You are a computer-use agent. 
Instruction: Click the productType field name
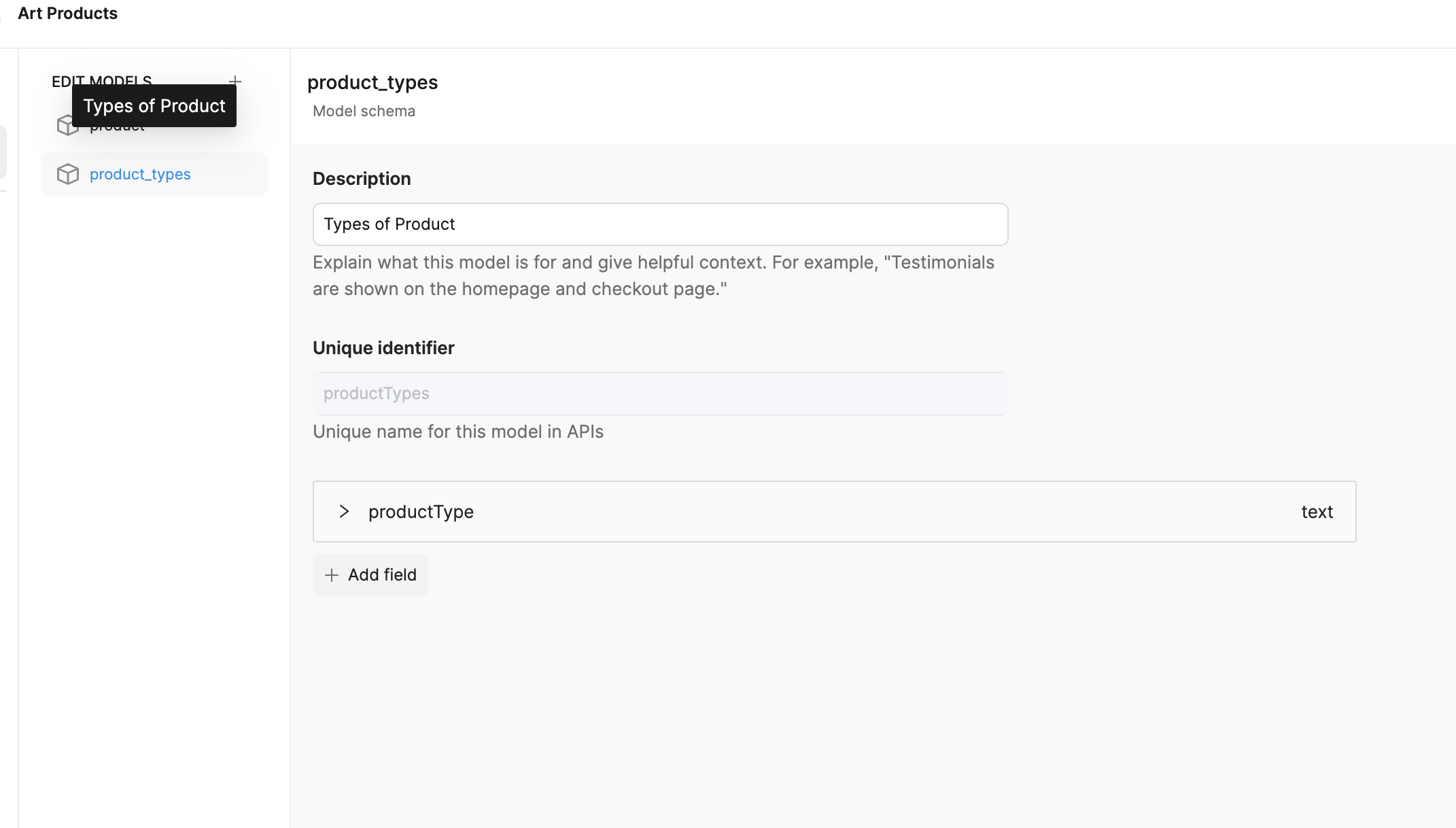[421, 512]
